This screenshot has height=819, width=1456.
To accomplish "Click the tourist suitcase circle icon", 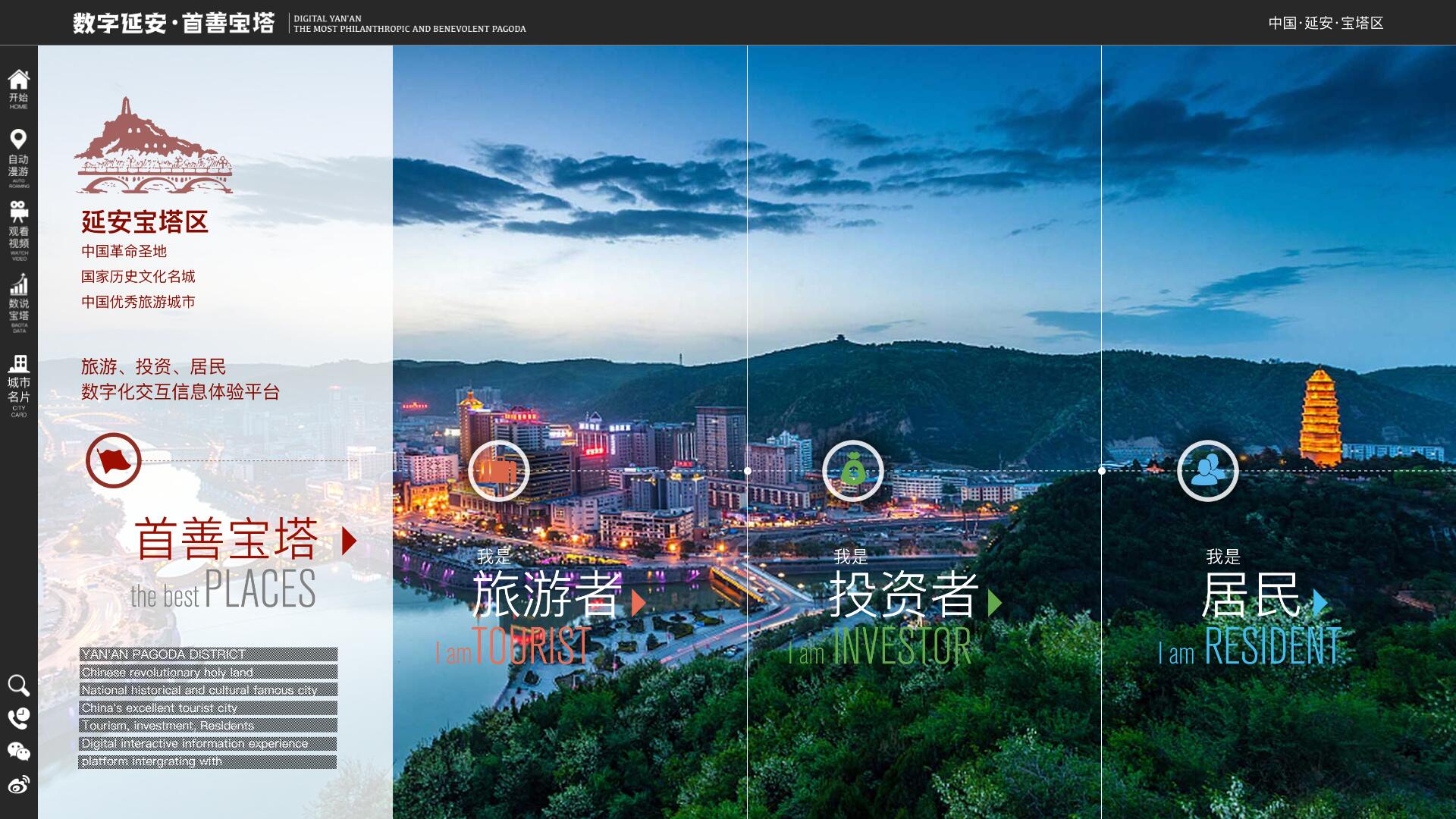I will pos(498,471).
